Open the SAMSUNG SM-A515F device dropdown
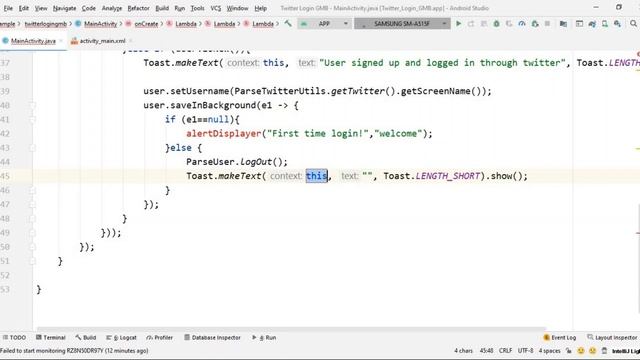Viewport: 640px width, 360px height. [x=402, y=24]
